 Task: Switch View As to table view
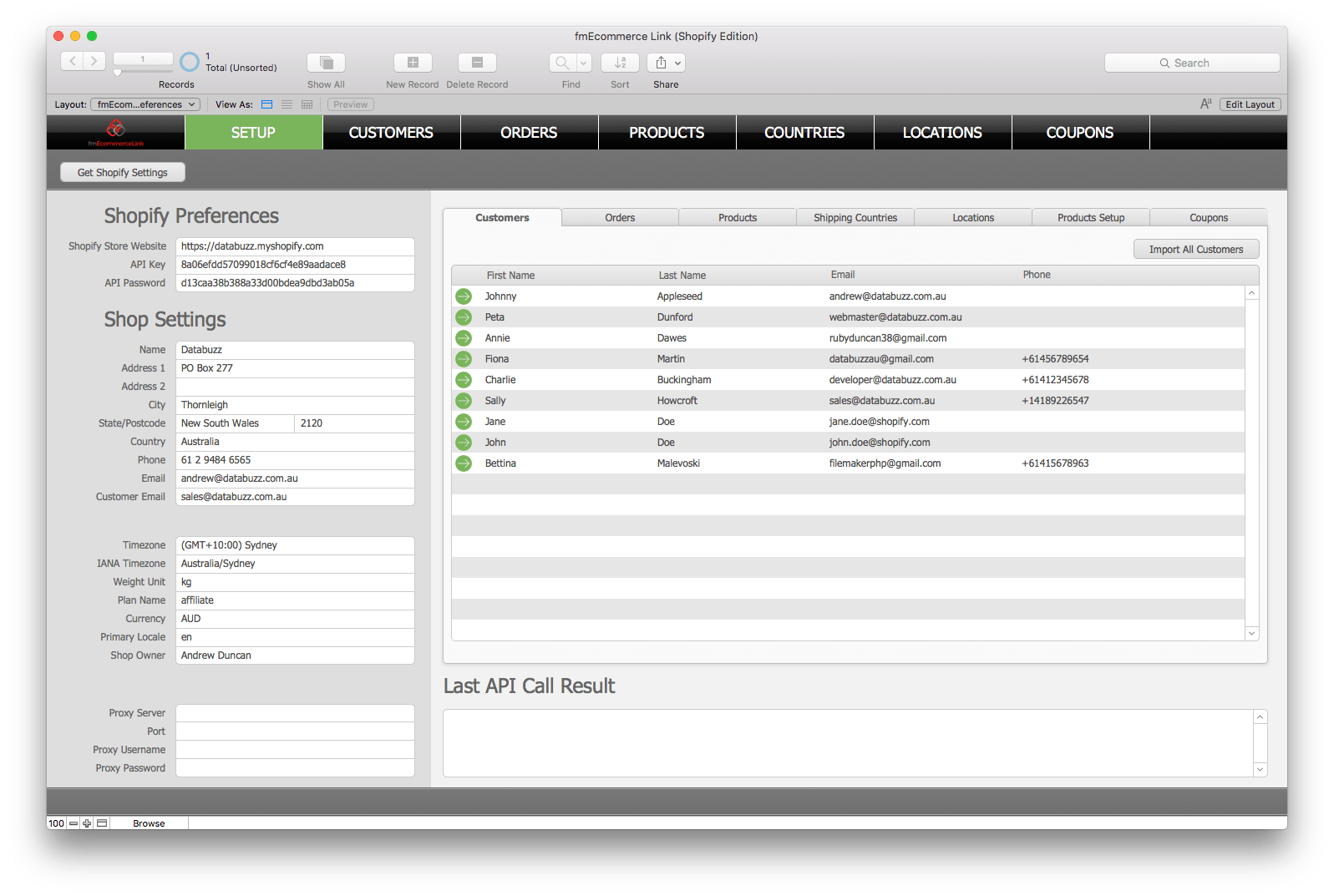coord(307,104)
